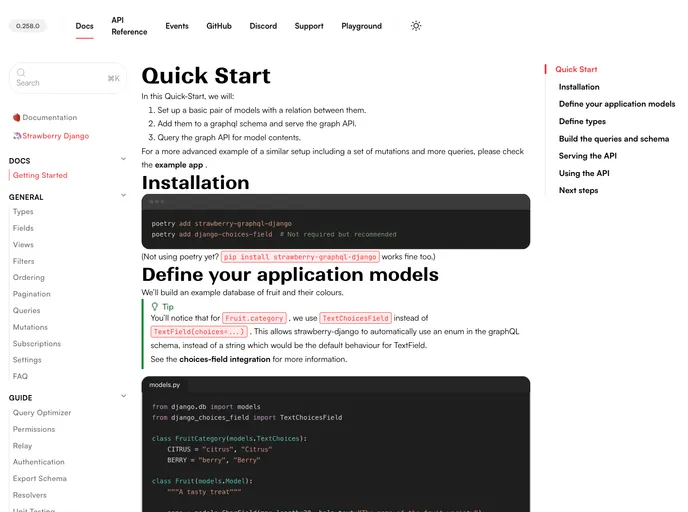Jump to Installation in table of contents
This screenshot has height=512, width=688.
[x=579, y=87]
